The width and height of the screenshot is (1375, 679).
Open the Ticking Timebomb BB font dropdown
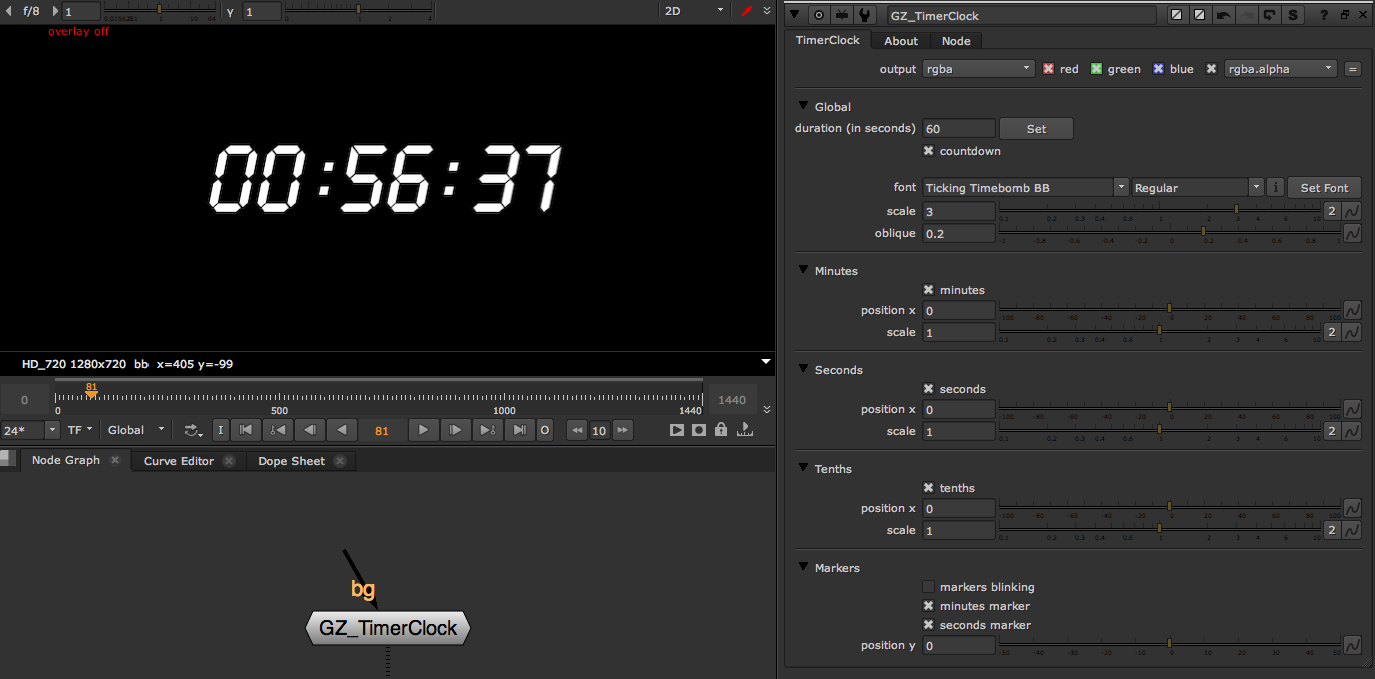pos(1022,187)
